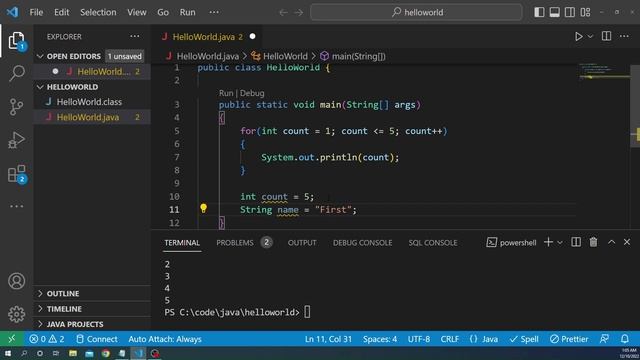This screenshot has width=640, height=360.
Task: Show the code action lightbulb
Action: point(203,209)
